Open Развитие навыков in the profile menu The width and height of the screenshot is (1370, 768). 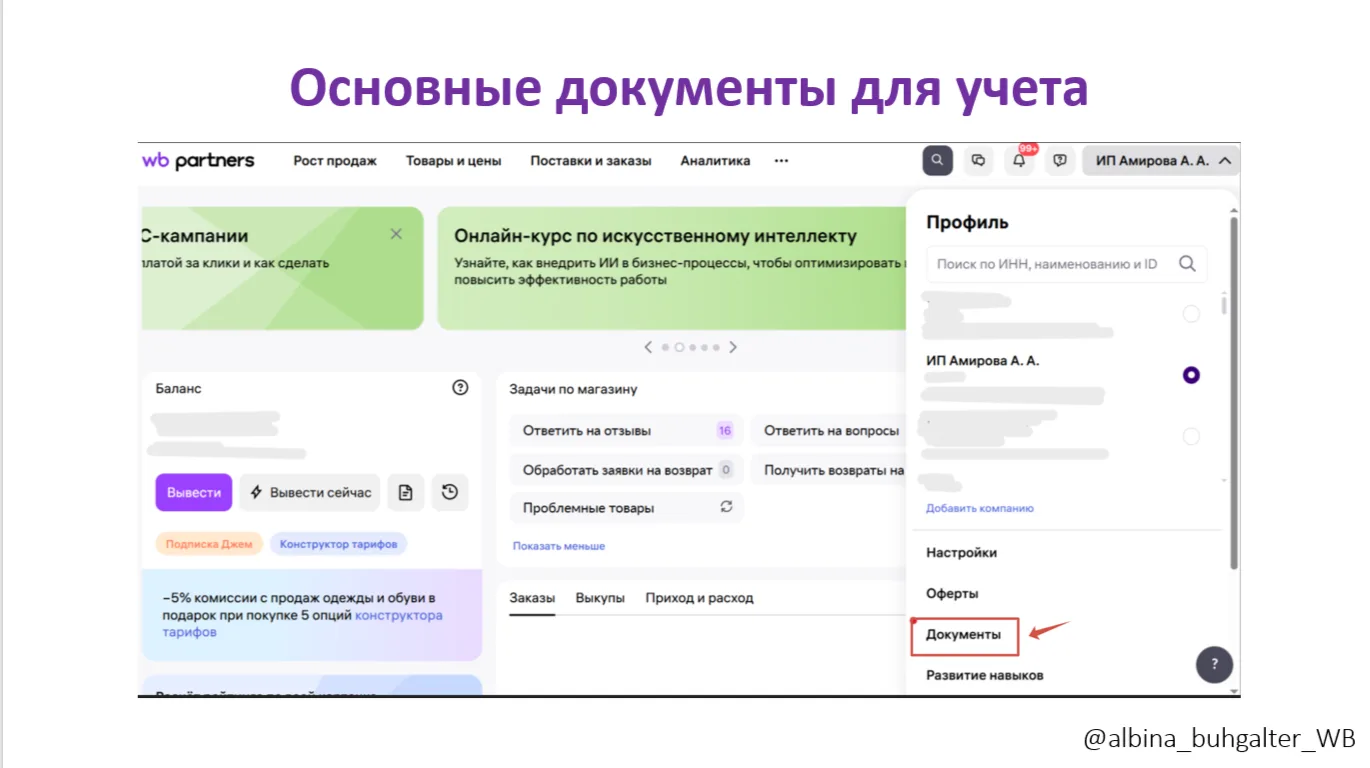(985, 675)
